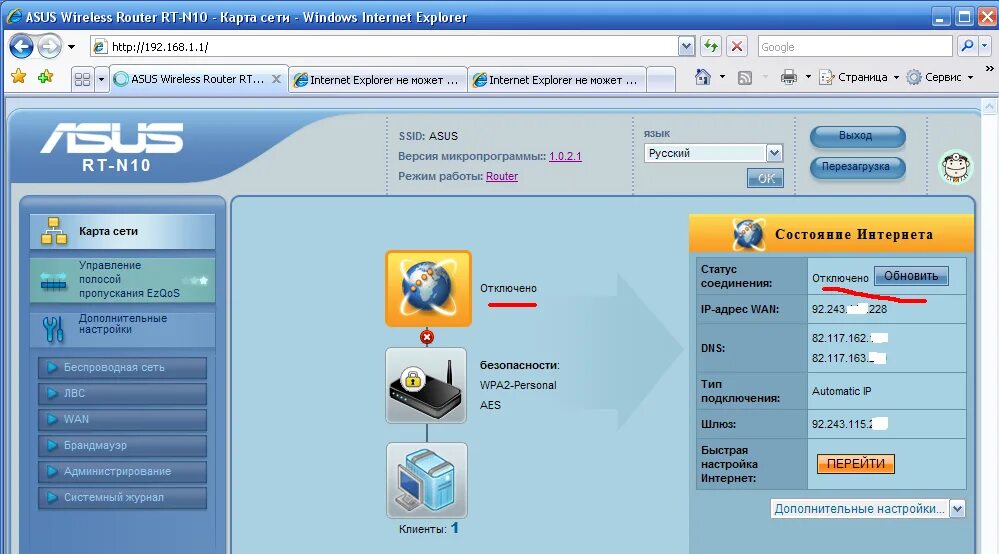Expand the Администрирование submenu

[122, 472]
